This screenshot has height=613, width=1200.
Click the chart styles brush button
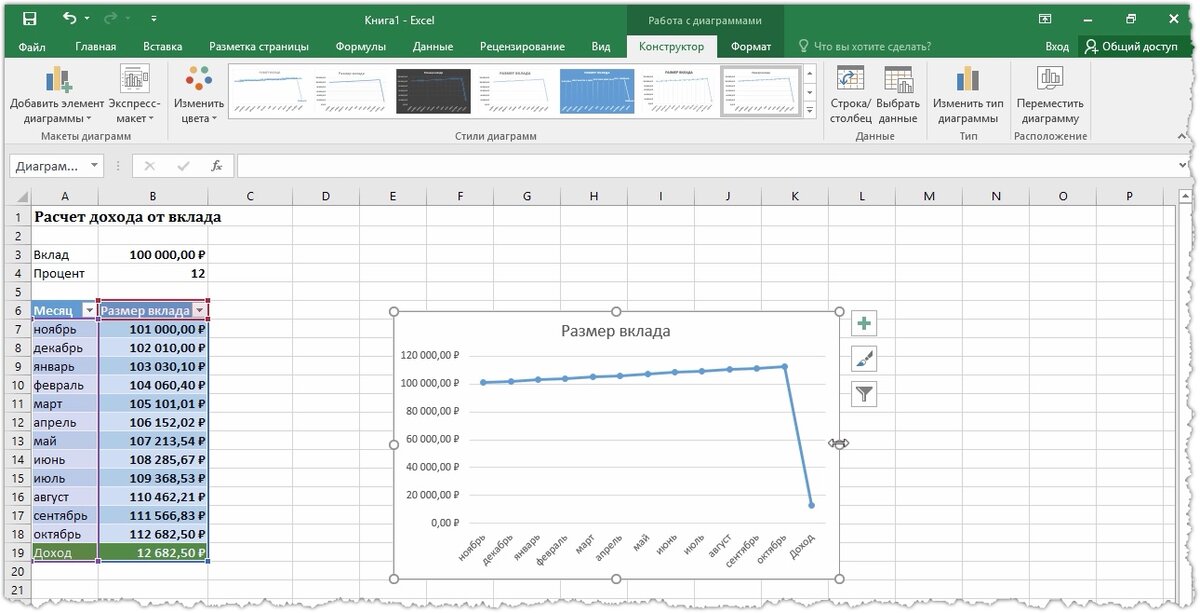point(864,358)
